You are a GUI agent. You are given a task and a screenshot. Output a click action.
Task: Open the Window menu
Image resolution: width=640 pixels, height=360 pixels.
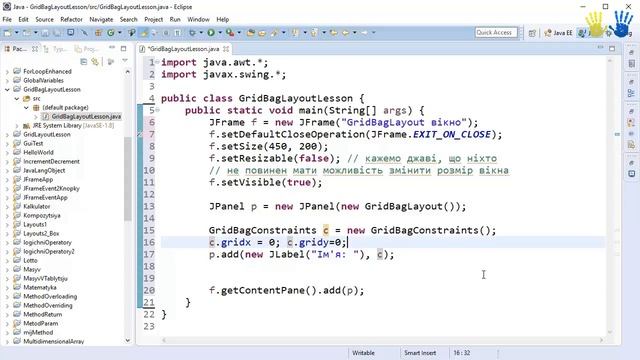(198, 19)
